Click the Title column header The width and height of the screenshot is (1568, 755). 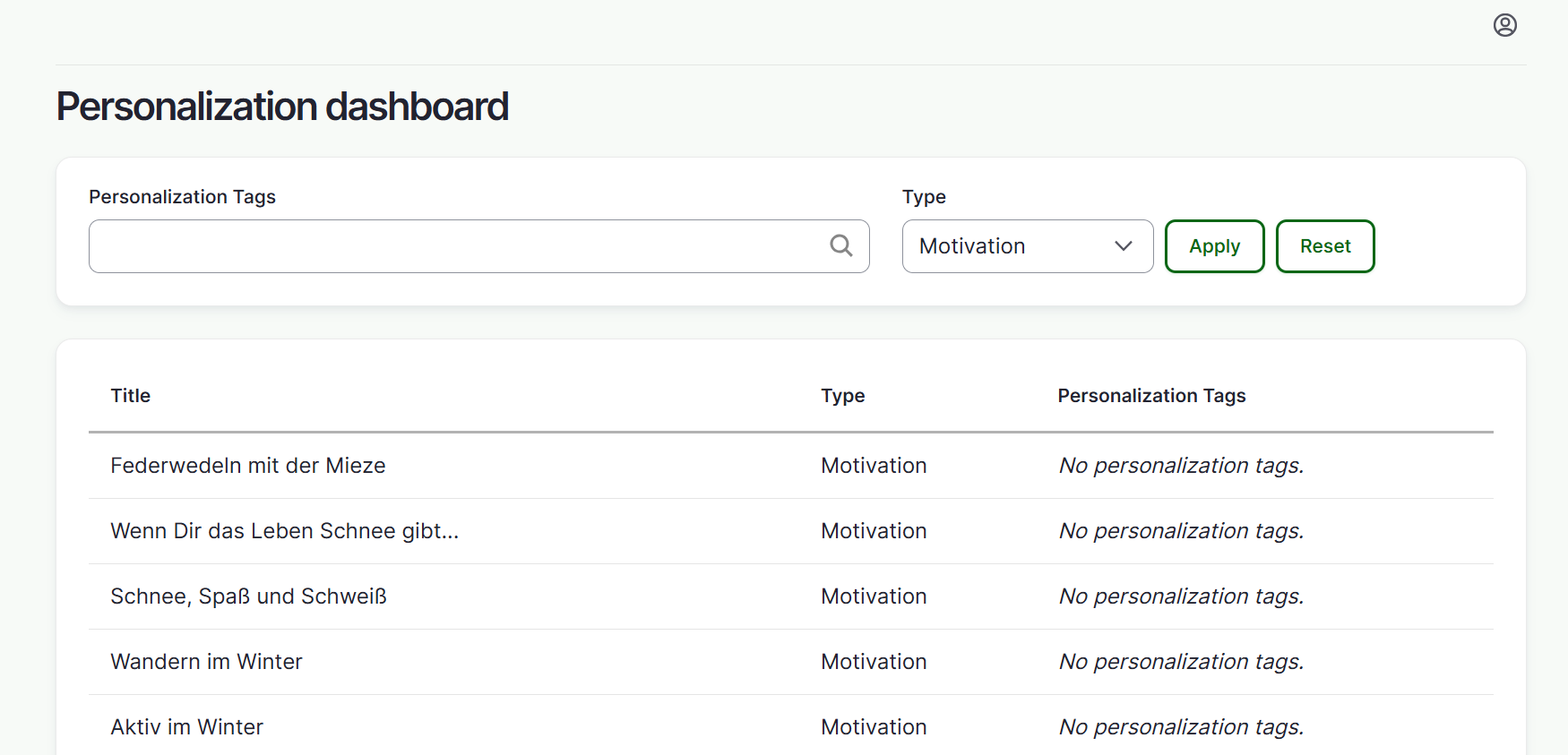coord(131,396)
